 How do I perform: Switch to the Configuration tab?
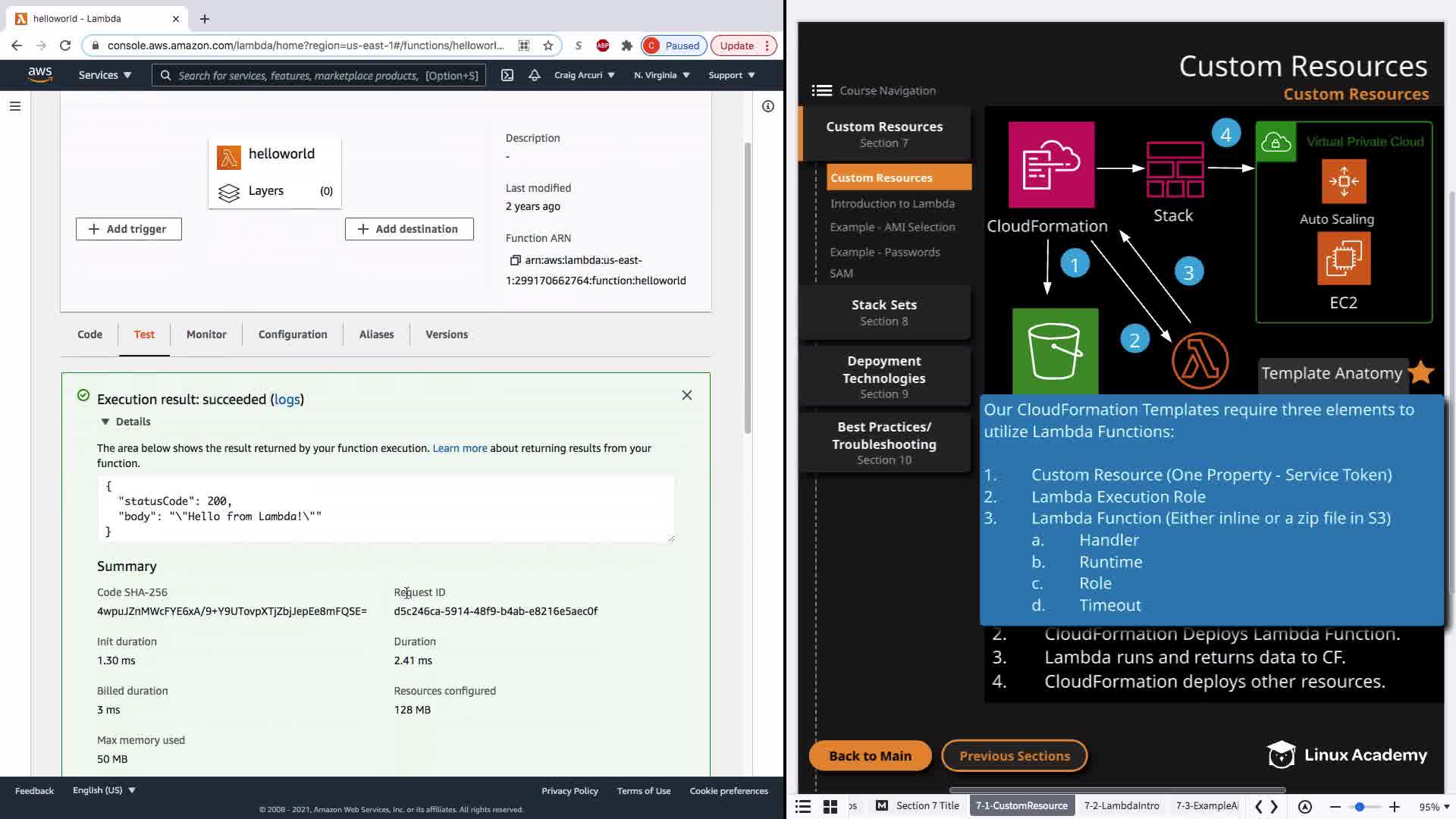(x=293, y=334)
